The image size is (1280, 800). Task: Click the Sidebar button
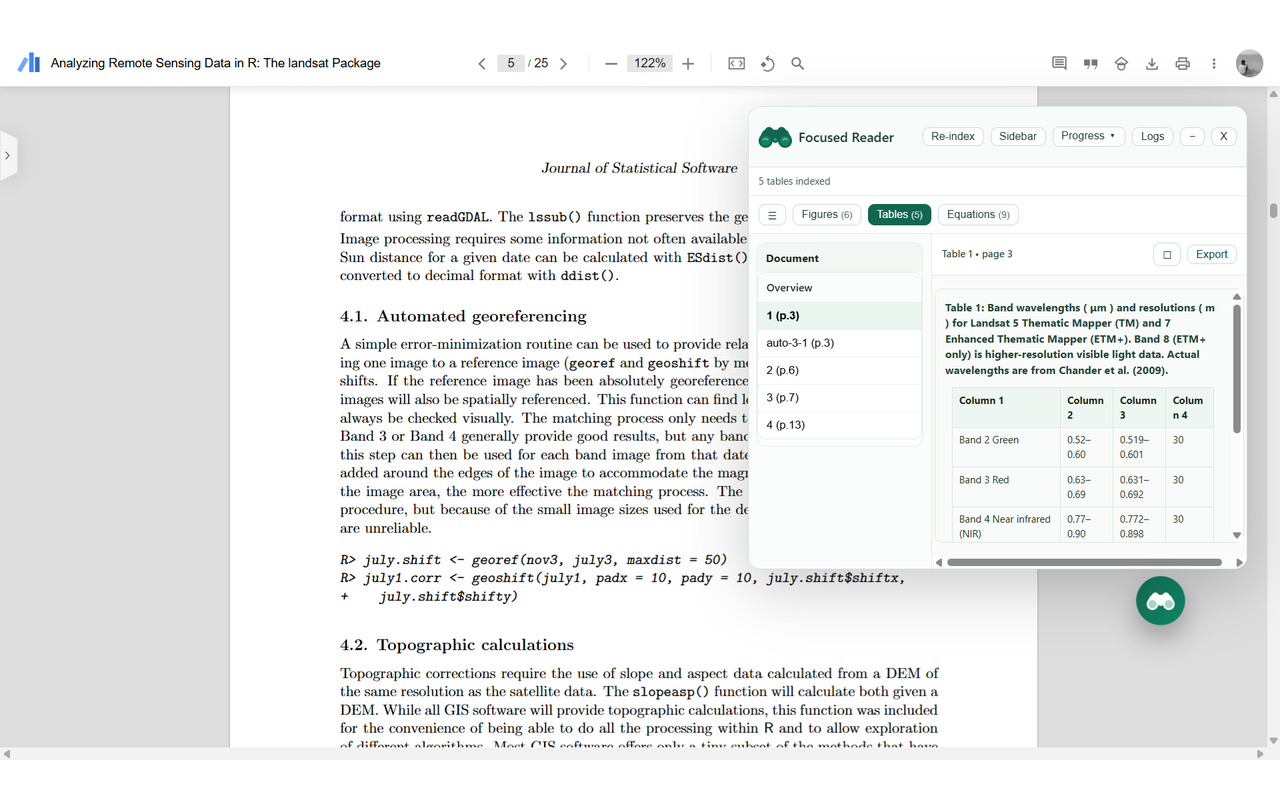coord(1018,136)
